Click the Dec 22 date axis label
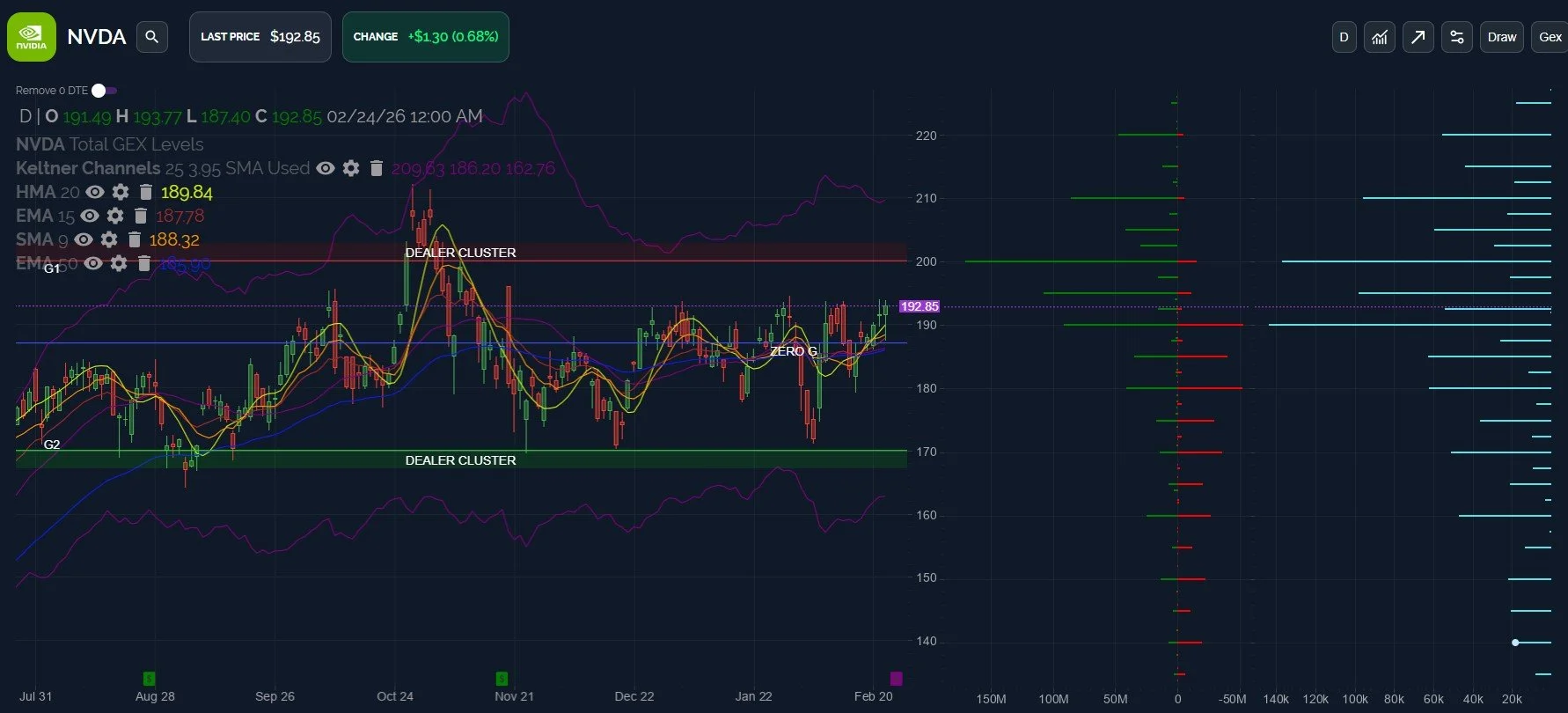This screenshot has width=1568, height=713. click(x=634, y=696)
